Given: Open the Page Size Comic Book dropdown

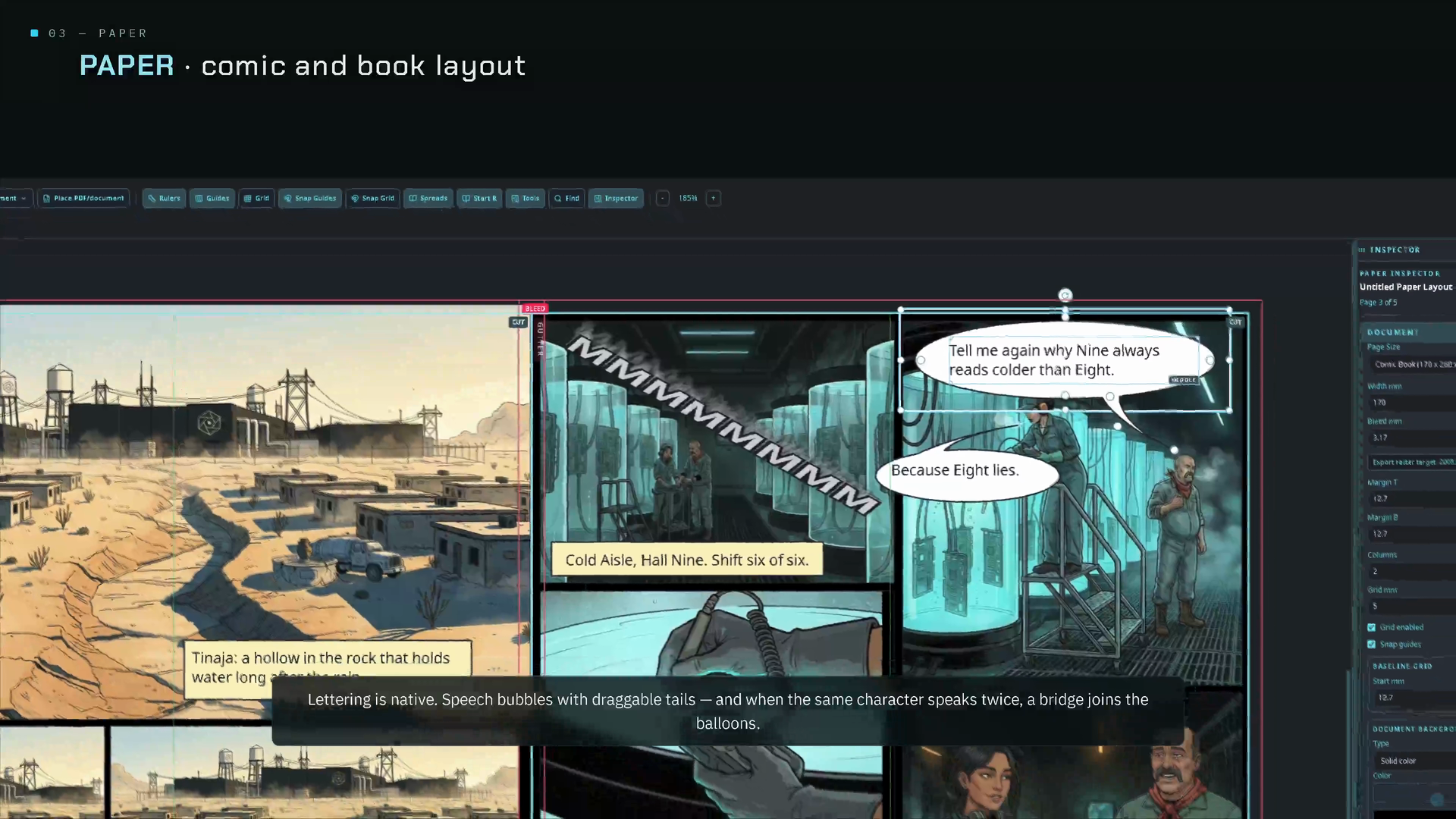Looking at the screenshot, I should 1412,365.
